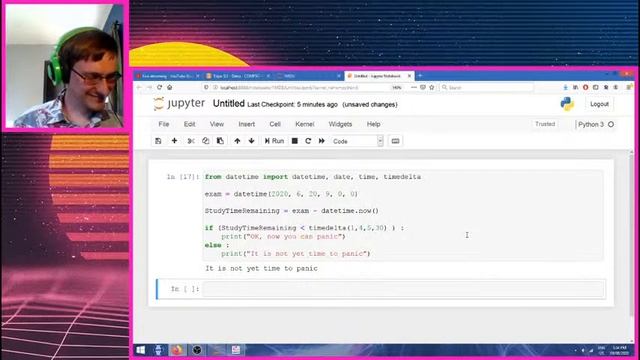Image resolution: width=640 pixels, height=360 pixels.
Task: Click the browser Search box
Action: [x=487, y=87]
